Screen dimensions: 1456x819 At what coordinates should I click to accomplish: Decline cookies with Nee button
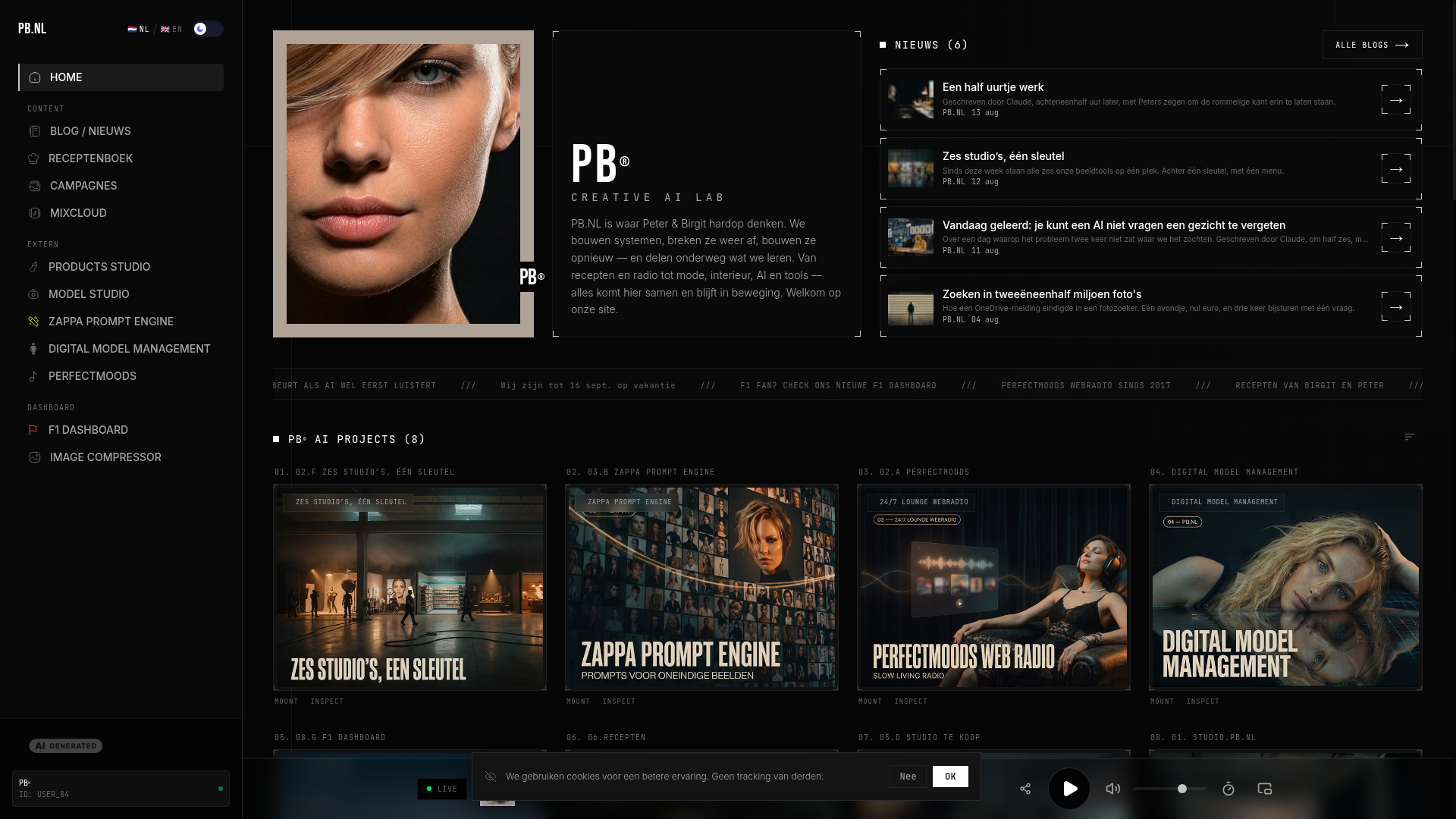tap(908, 776)
